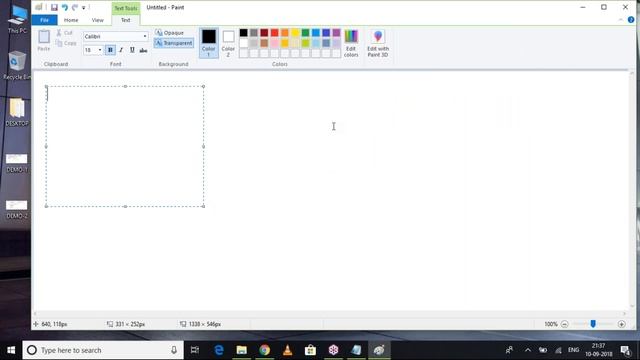Click the Paint horizontal canvas scrollbar

[330, 313]
